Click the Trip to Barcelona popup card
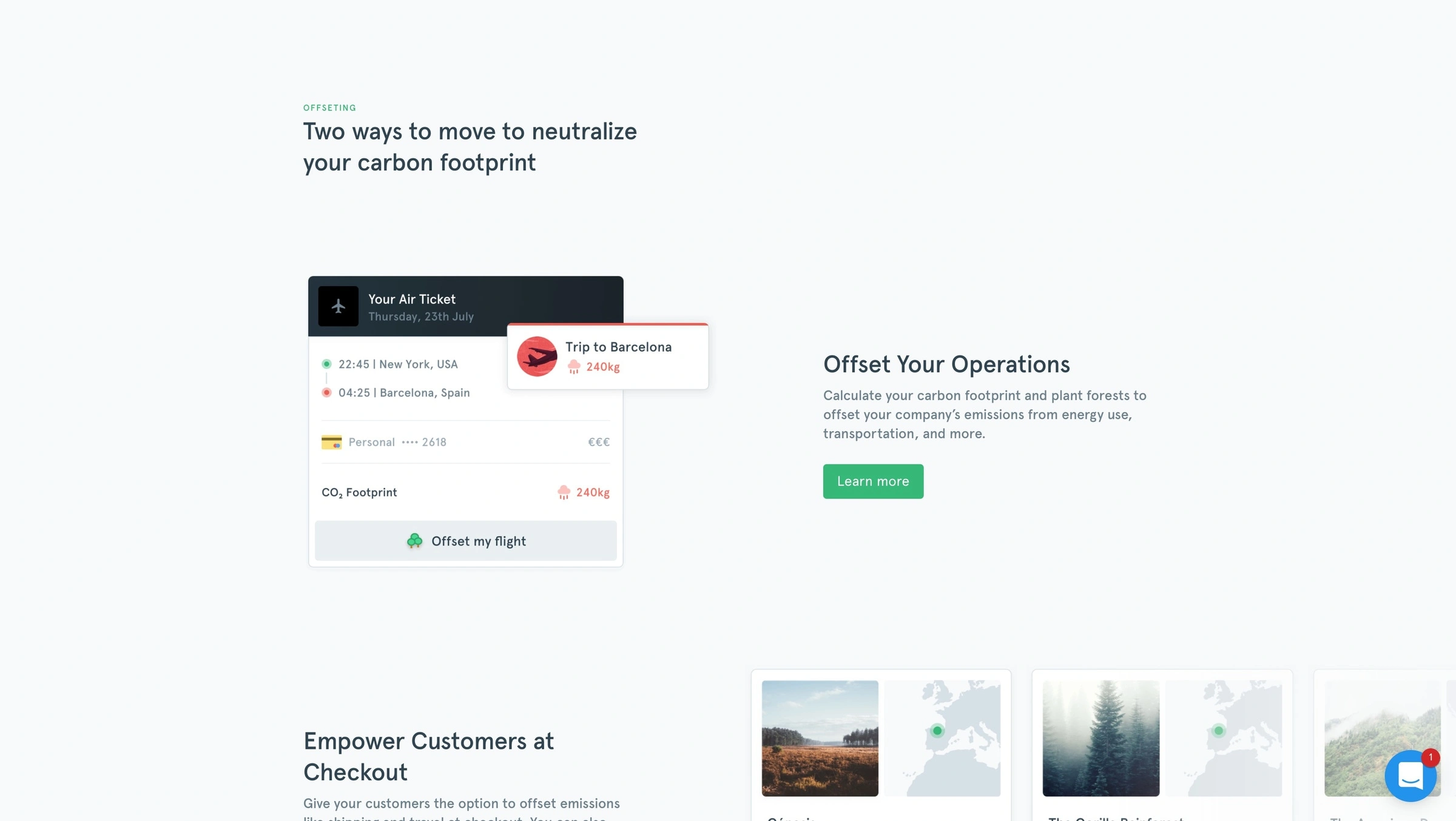Screen dimensions: 1456x821 click(607, 356)
